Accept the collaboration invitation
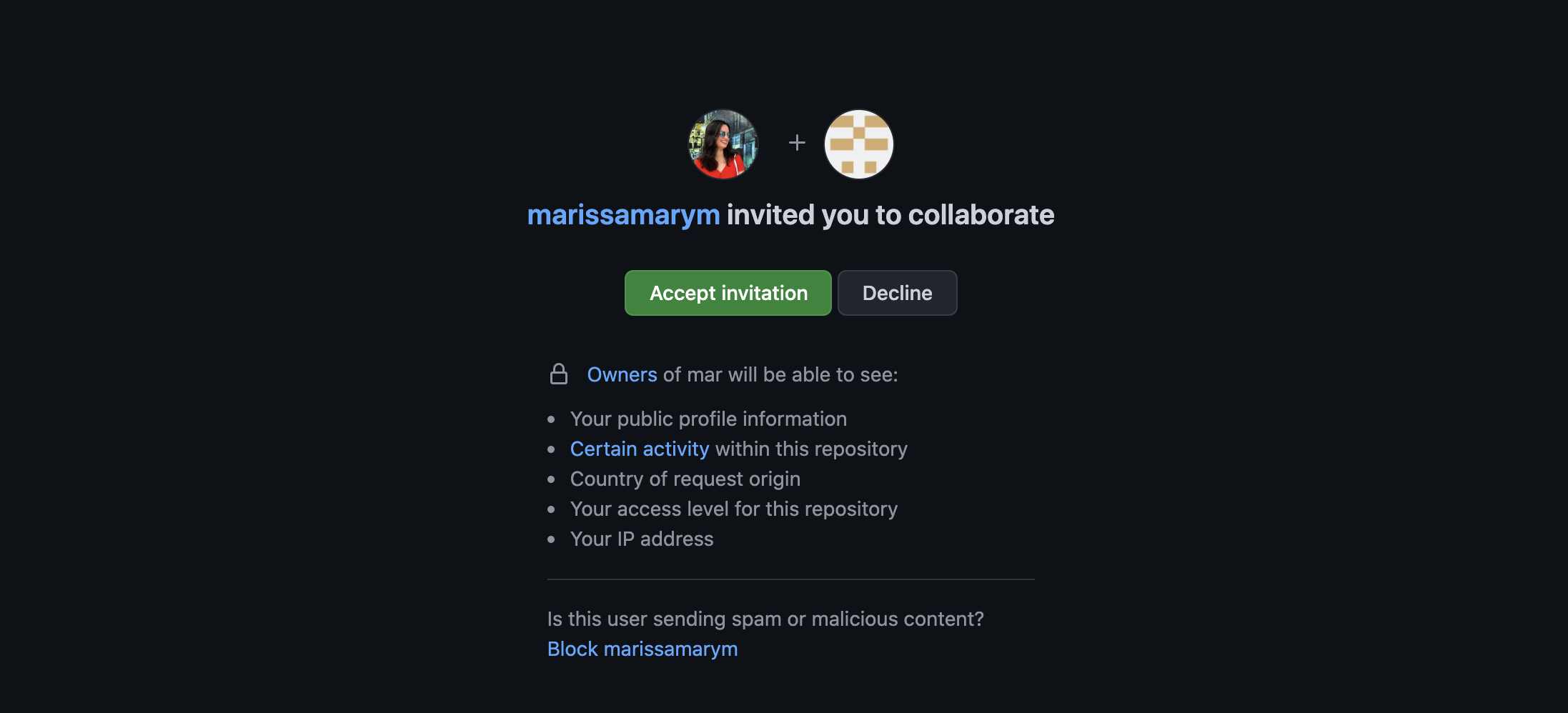Screen dimensions: 1568x713 [x=728, y=293]
